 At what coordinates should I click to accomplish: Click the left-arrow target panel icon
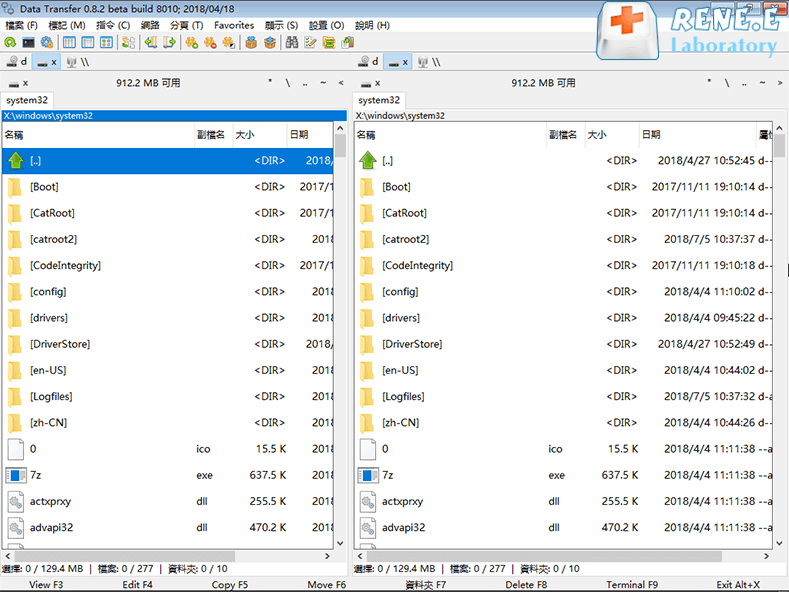tap(151, 43)
